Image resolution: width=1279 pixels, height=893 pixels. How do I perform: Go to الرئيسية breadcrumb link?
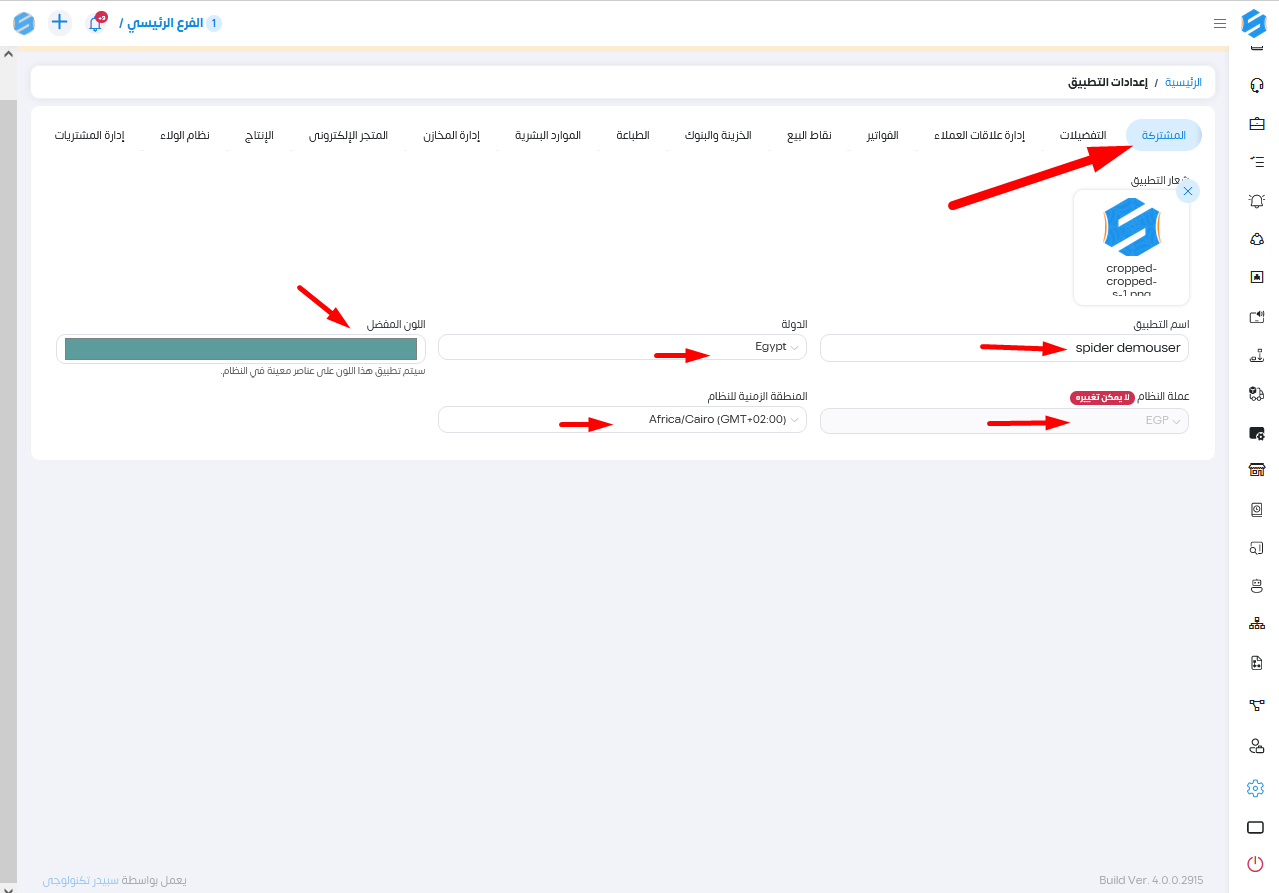(x=1184, y=82)
